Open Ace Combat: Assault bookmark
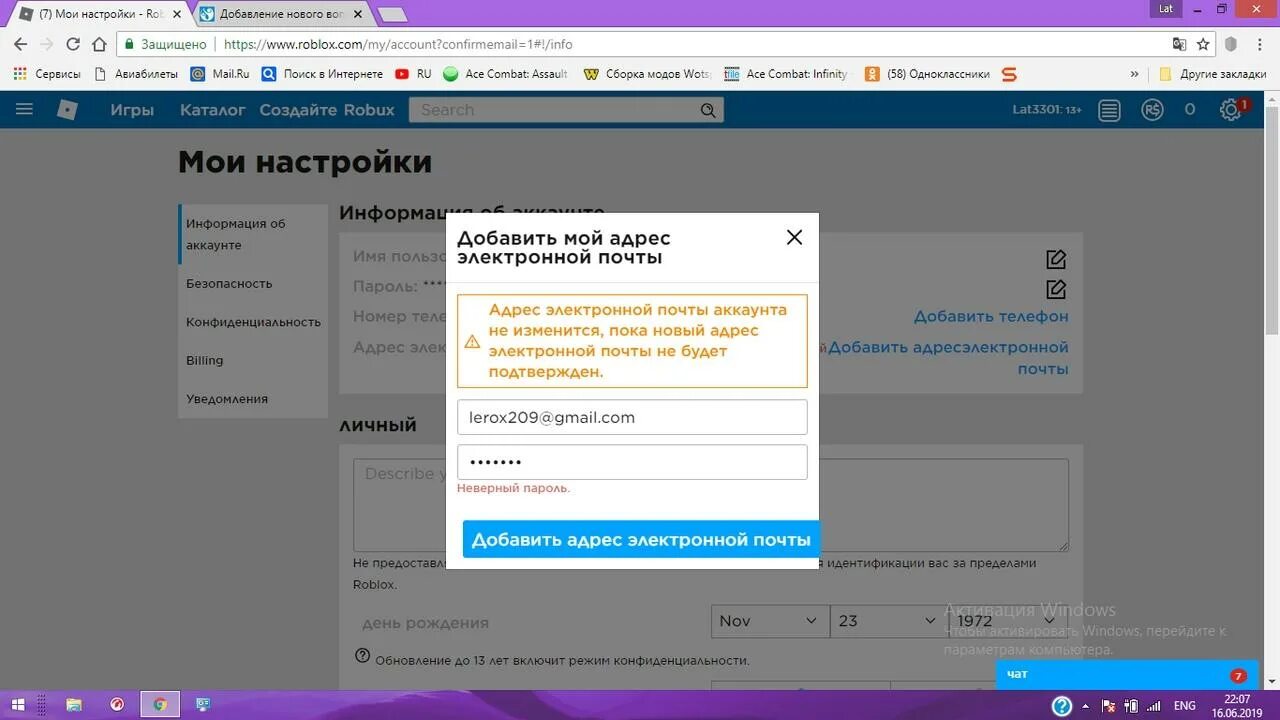The height and width of the screenshot is (720, 1280). point(505,74)
